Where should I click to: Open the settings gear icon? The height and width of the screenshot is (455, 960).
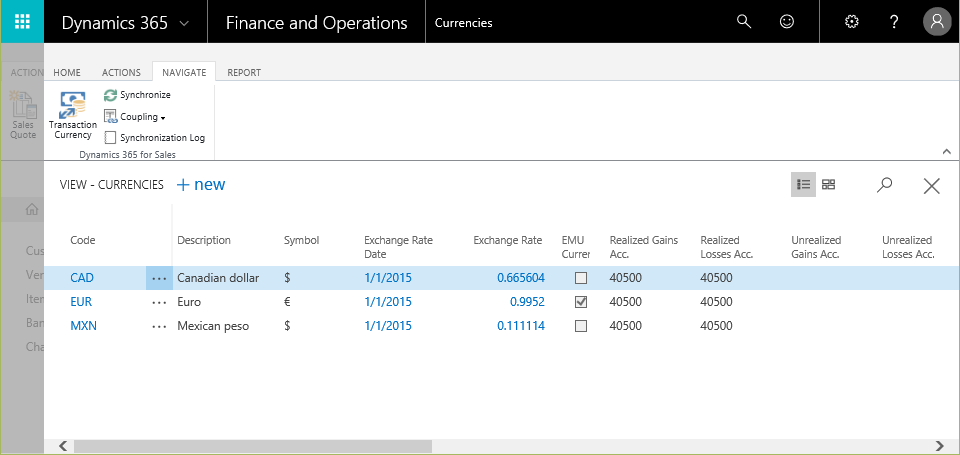(x=851, y=22)
